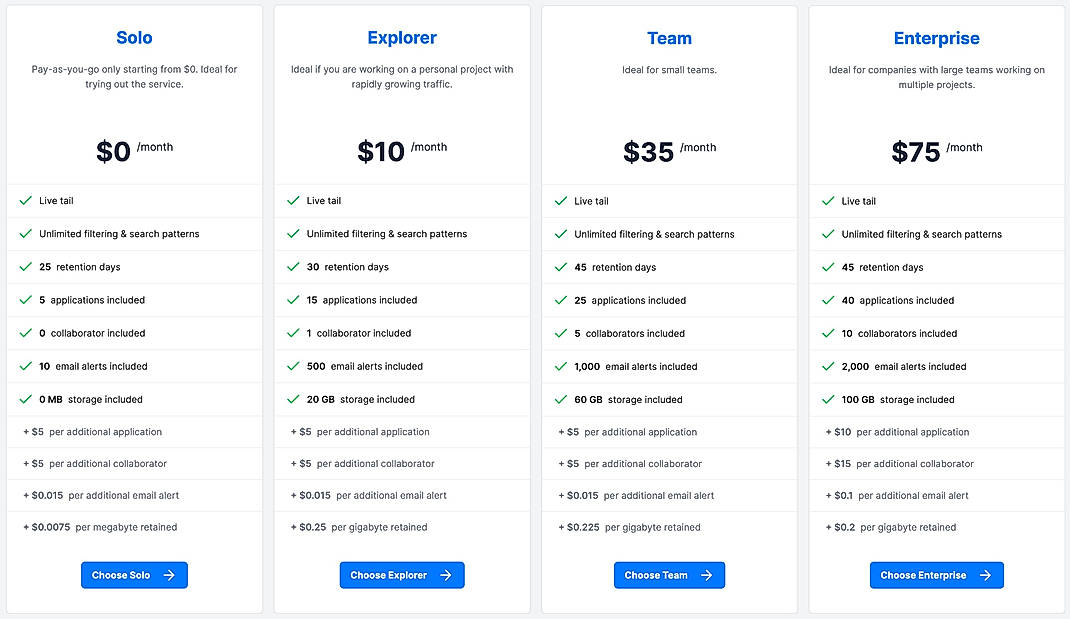
Task: Select the Enterprise plan heading
Action: pos(936,38)
